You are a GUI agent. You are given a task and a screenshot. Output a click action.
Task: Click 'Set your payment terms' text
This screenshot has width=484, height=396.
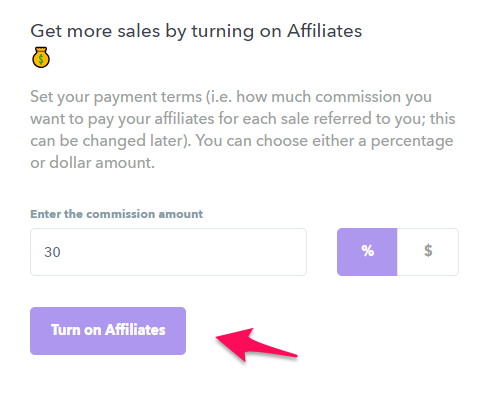point(116,97)
